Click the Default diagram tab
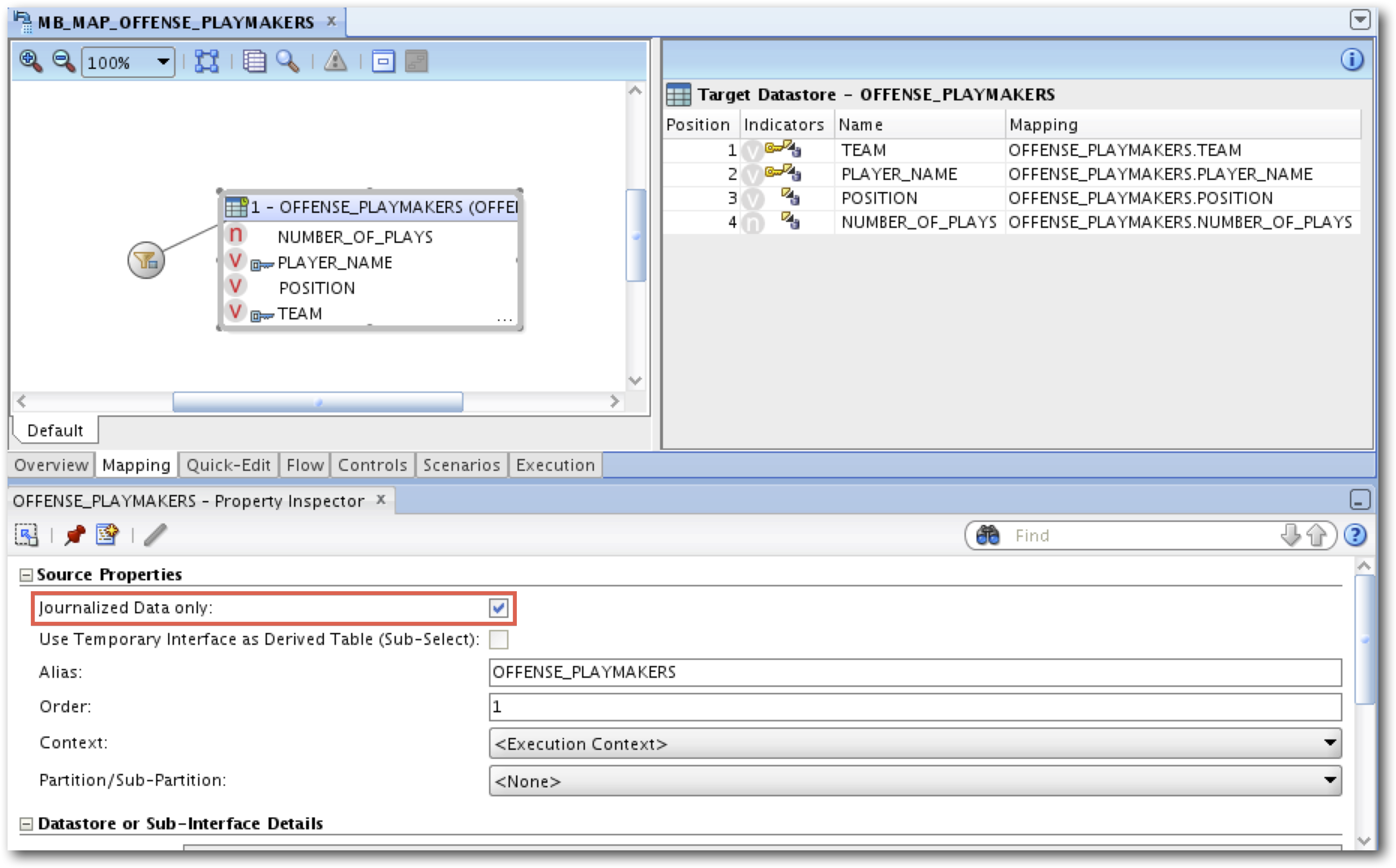Image resolution: width=1396 pixels, height=868 pixels. click(55, 430)
